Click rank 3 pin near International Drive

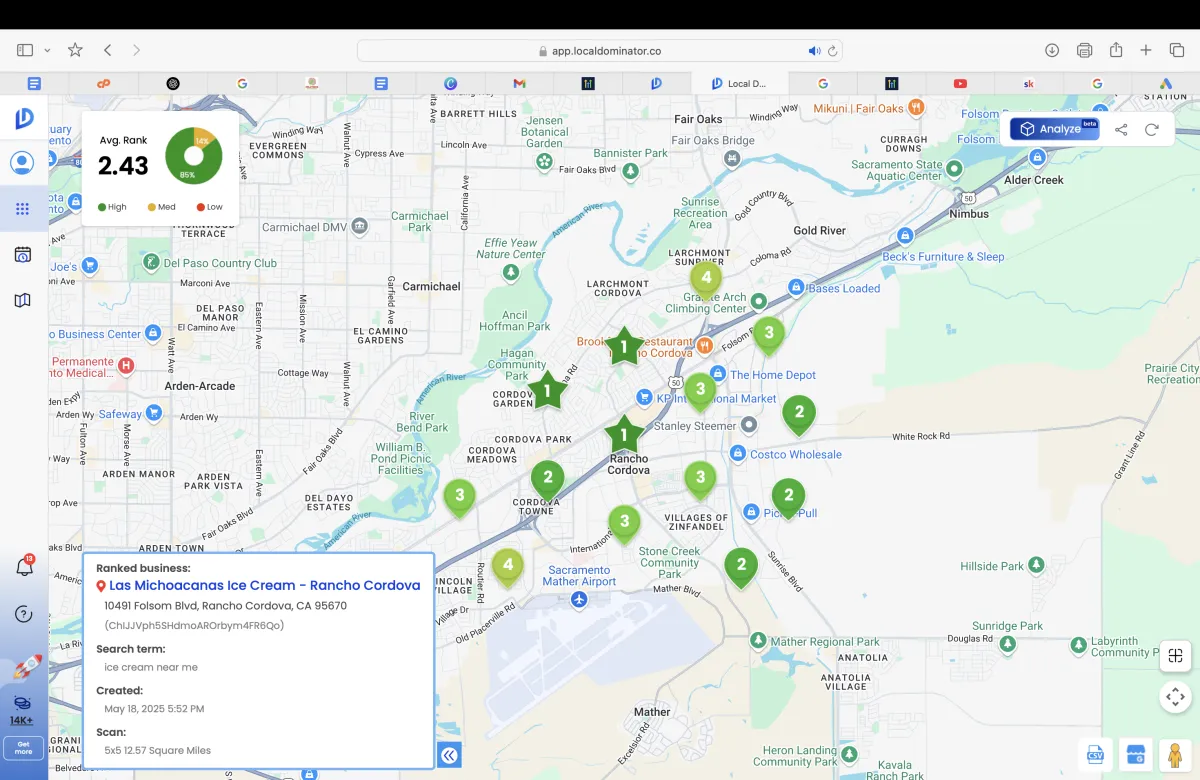624,524
